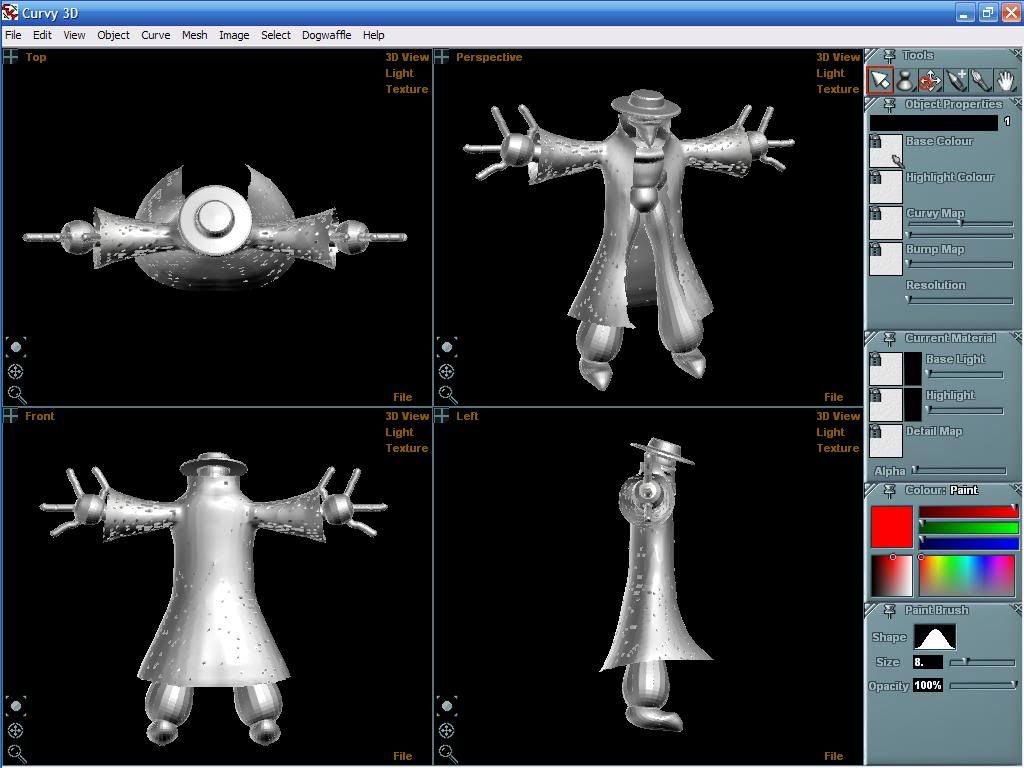Click 3D View label in Top viewport
This screenshot has width=1024, height=768.
(407, 57)
